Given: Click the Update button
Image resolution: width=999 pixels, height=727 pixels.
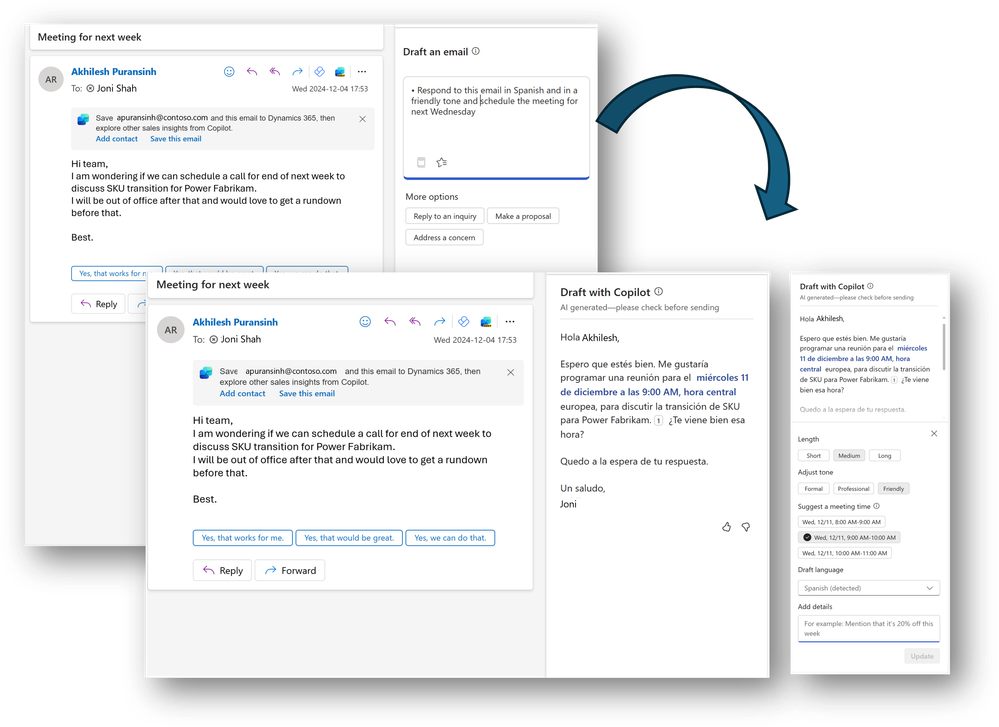Looking at the screenshot, I should click(921, 656).
